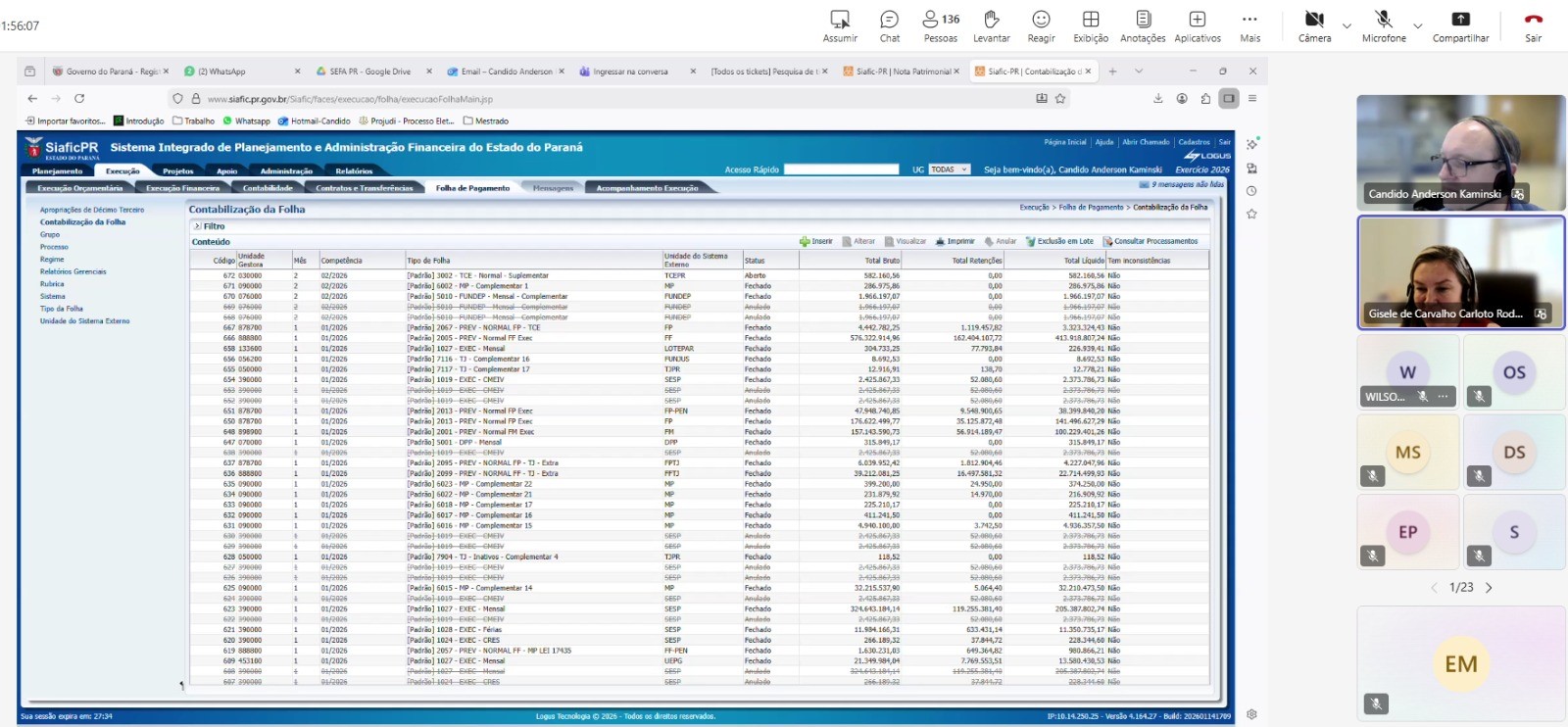Expand the Câmera options dropdown arrow
The width and height of the screenshot is (1568, 727).
point(1347,26)
